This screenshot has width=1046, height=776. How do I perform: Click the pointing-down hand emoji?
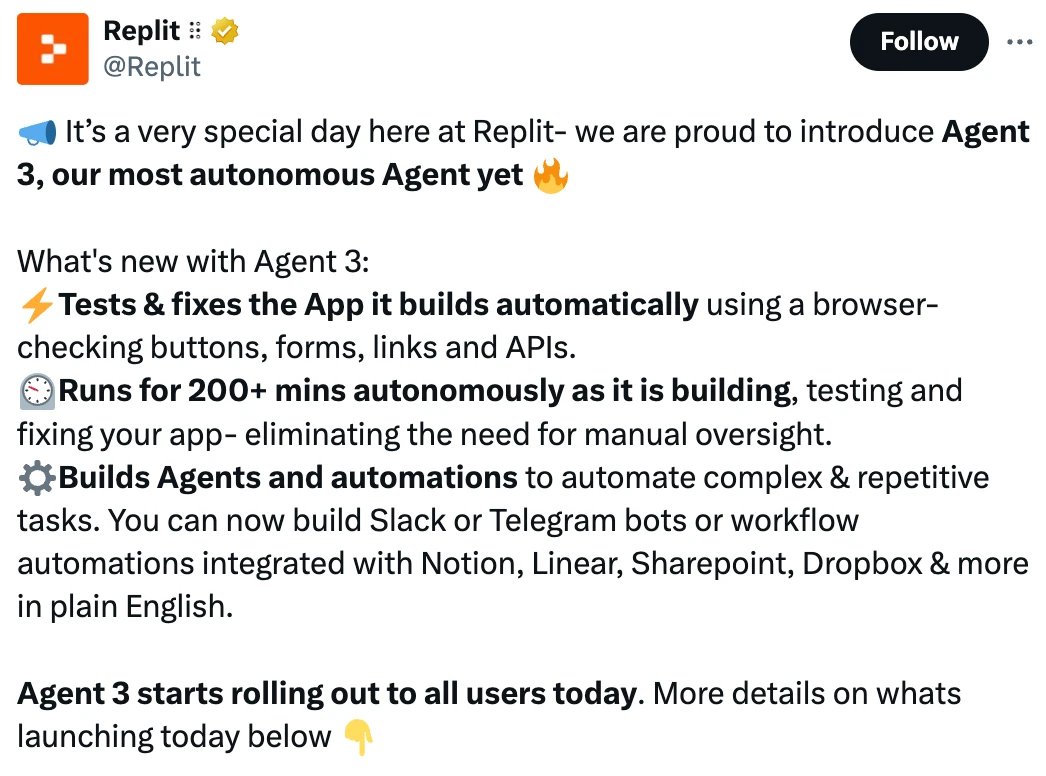358,739
